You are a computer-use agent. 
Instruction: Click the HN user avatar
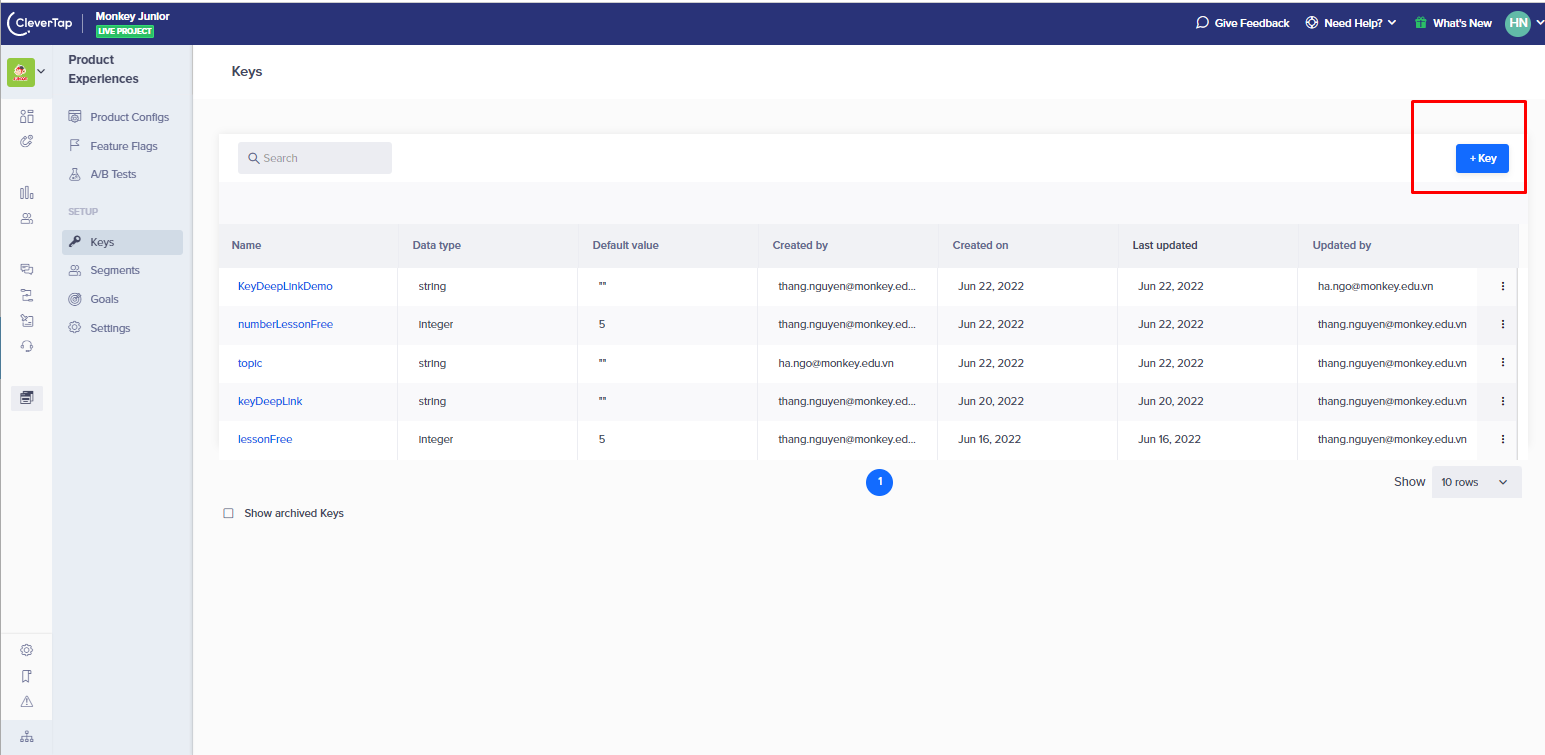point(1518,23)
